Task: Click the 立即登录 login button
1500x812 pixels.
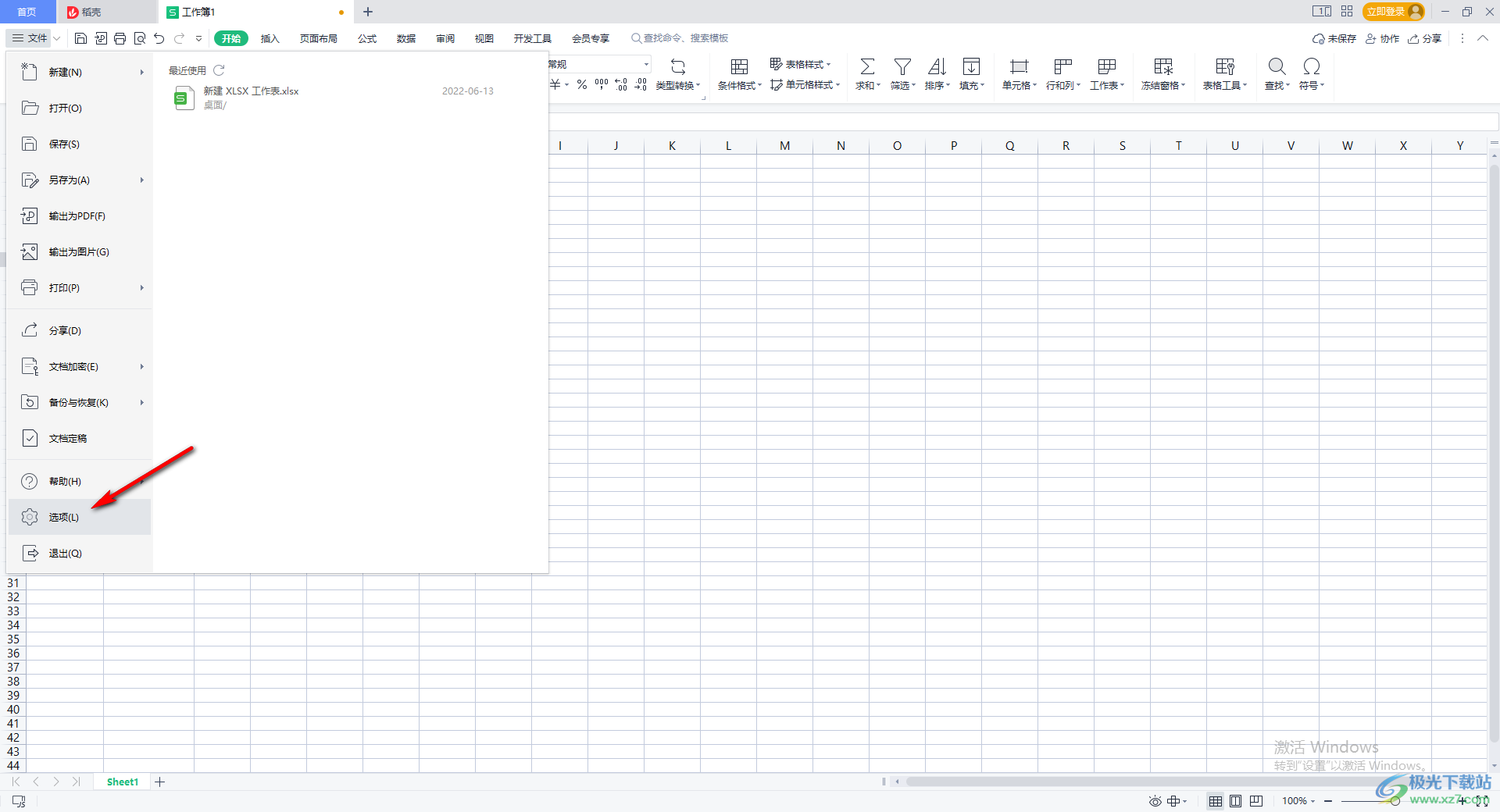Action: pos(1393,12)
